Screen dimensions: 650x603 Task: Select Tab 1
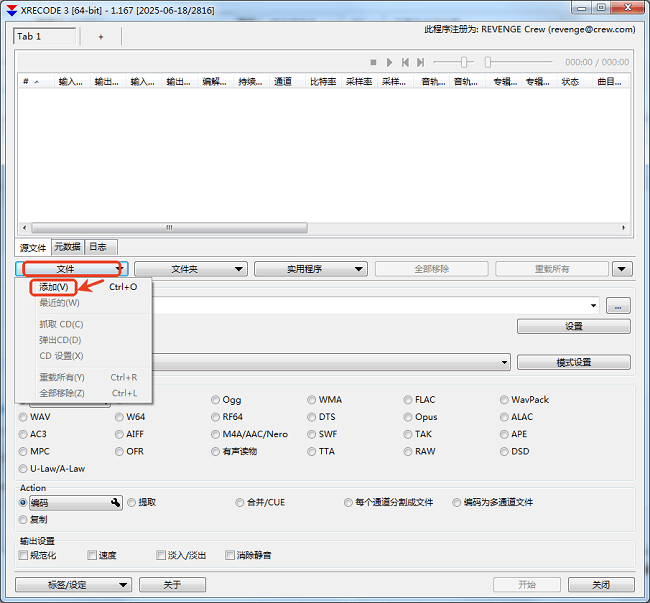click(x=45, y=36)
